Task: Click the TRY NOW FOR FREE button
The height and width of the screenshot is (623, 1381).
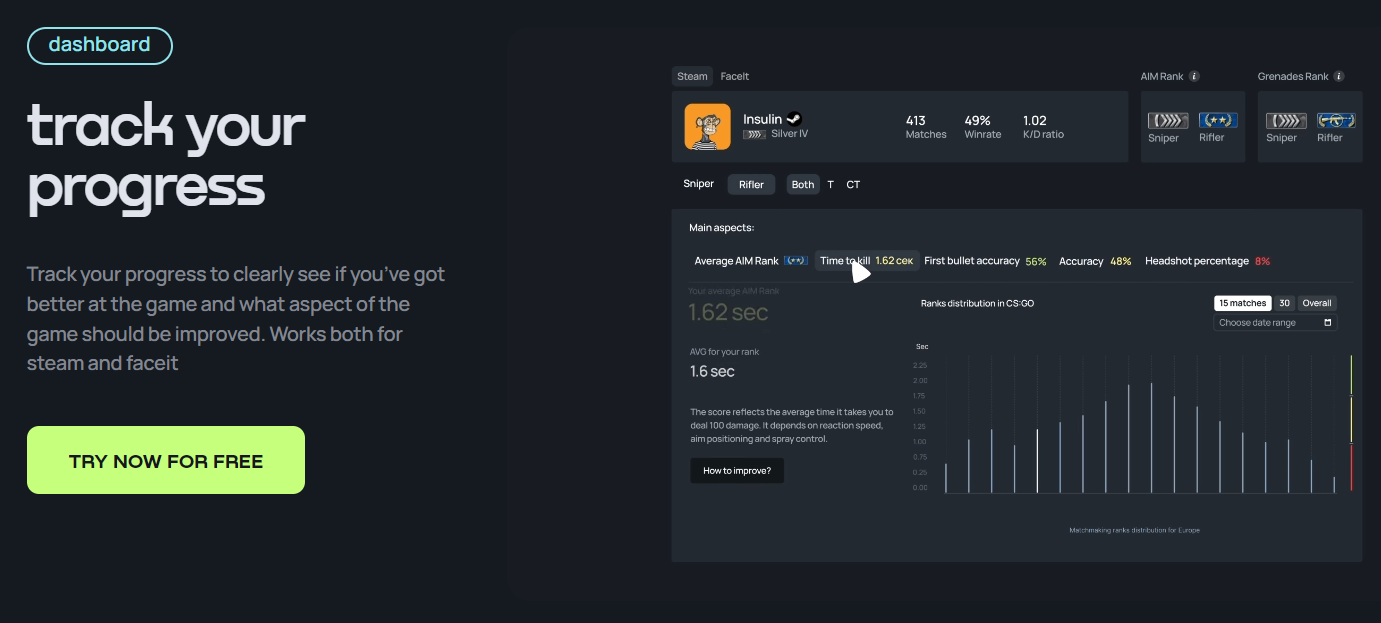Action: point(166,459)
